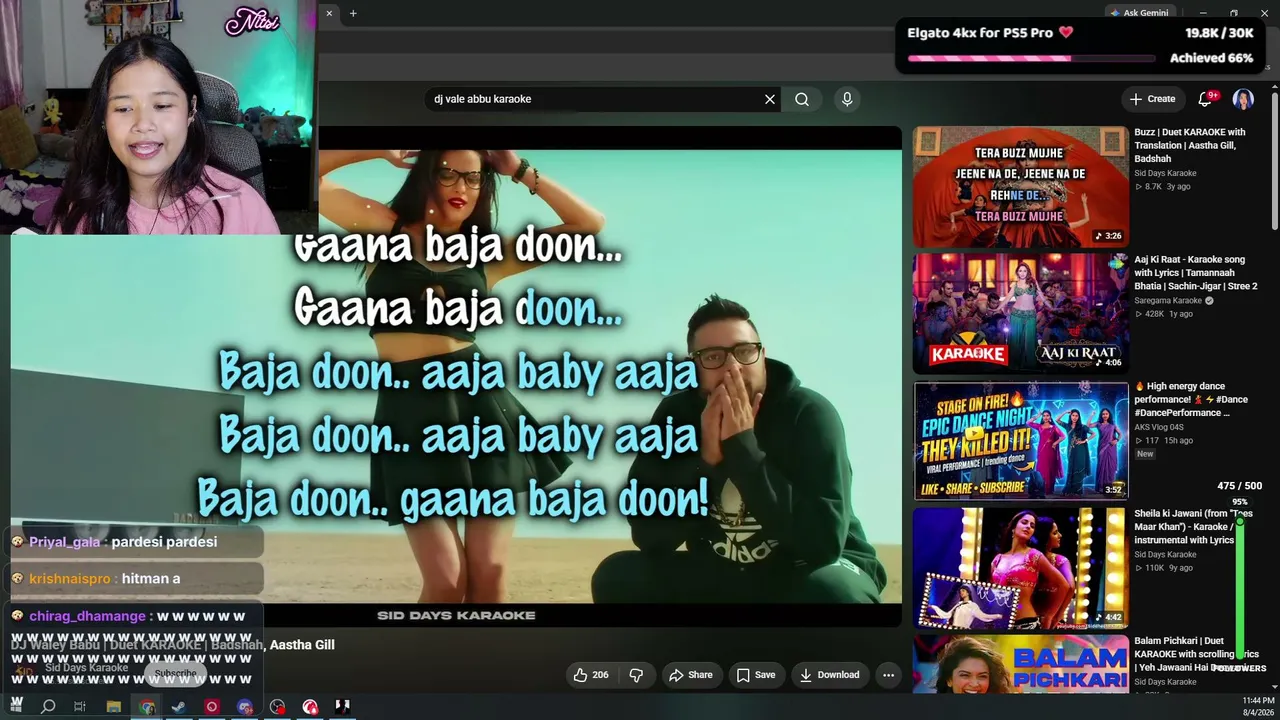
Task: Open Ask Gemini in the browser
Action: pos(1139,13)
